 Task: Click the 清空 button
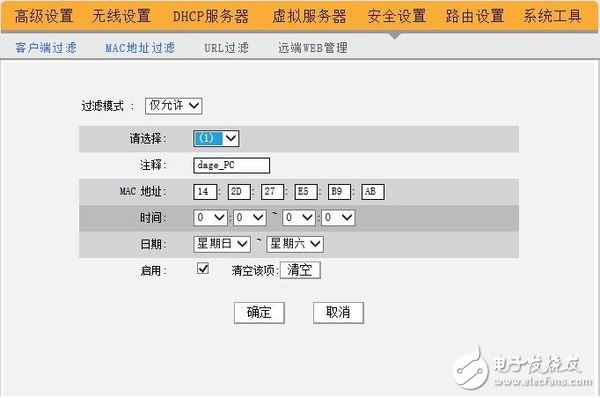click(300, 270)
